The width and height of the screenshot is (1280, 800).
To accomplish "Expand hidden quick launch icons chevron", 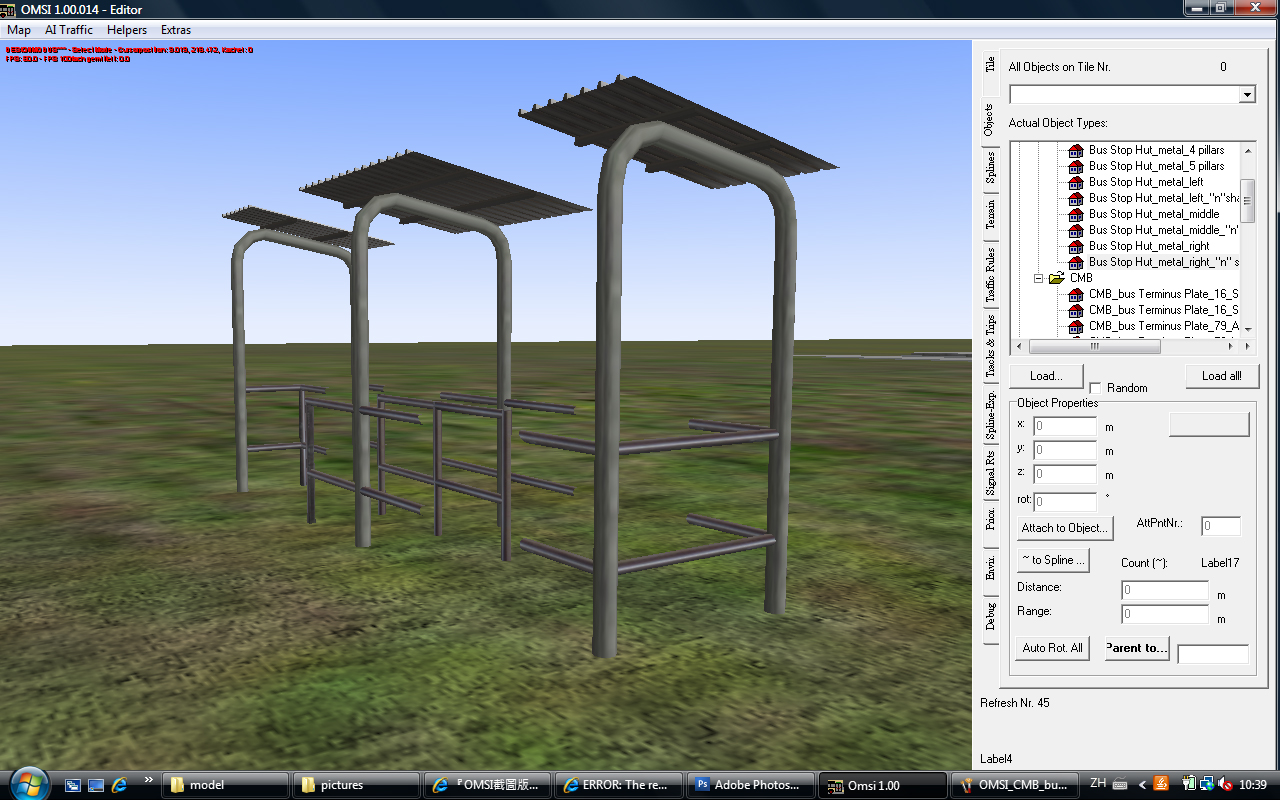I will (x=149, y=779).
